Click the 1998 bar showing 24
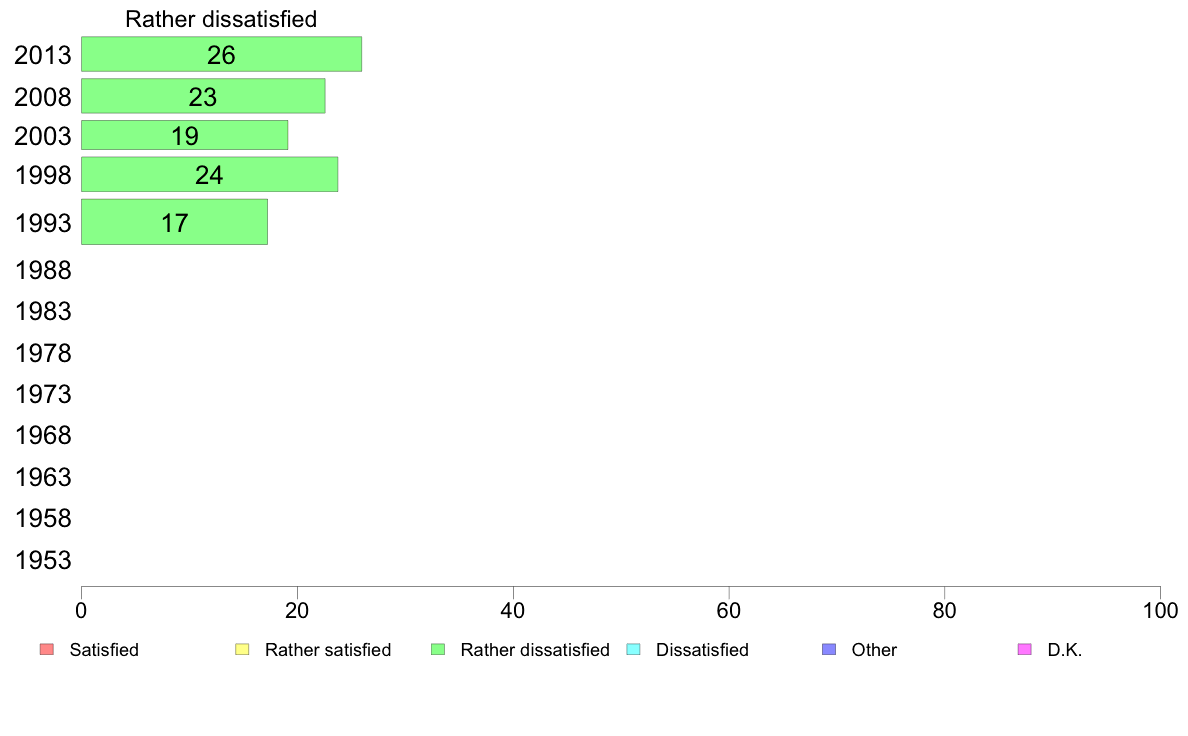The image size is (1188, 736). coord(209,175)
